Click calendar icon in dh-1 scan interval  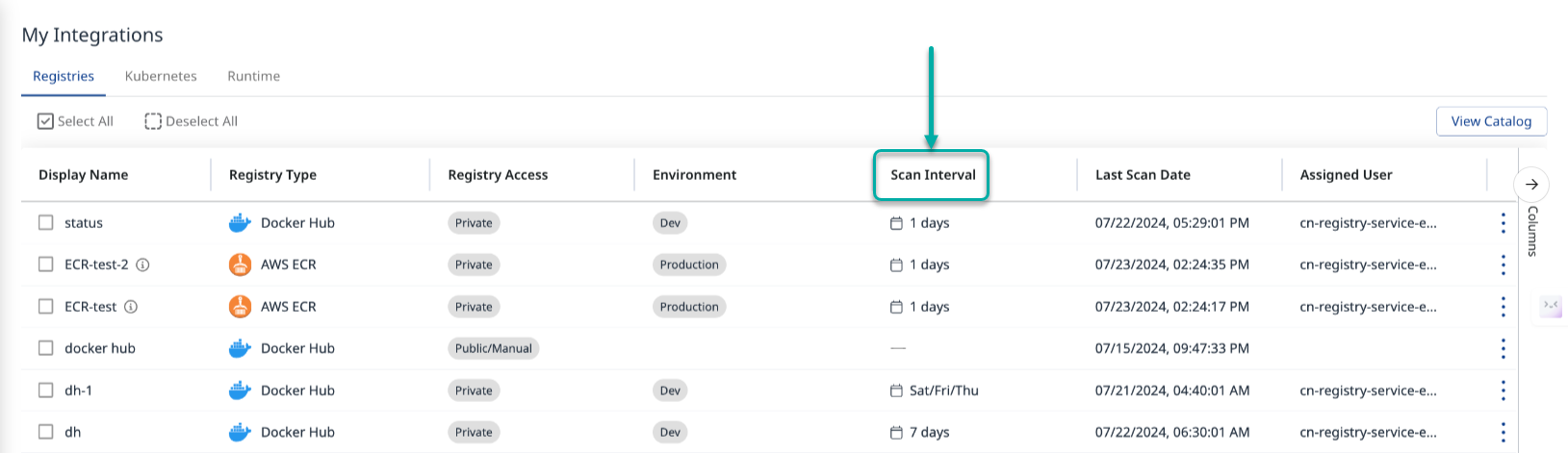point(896,390)
